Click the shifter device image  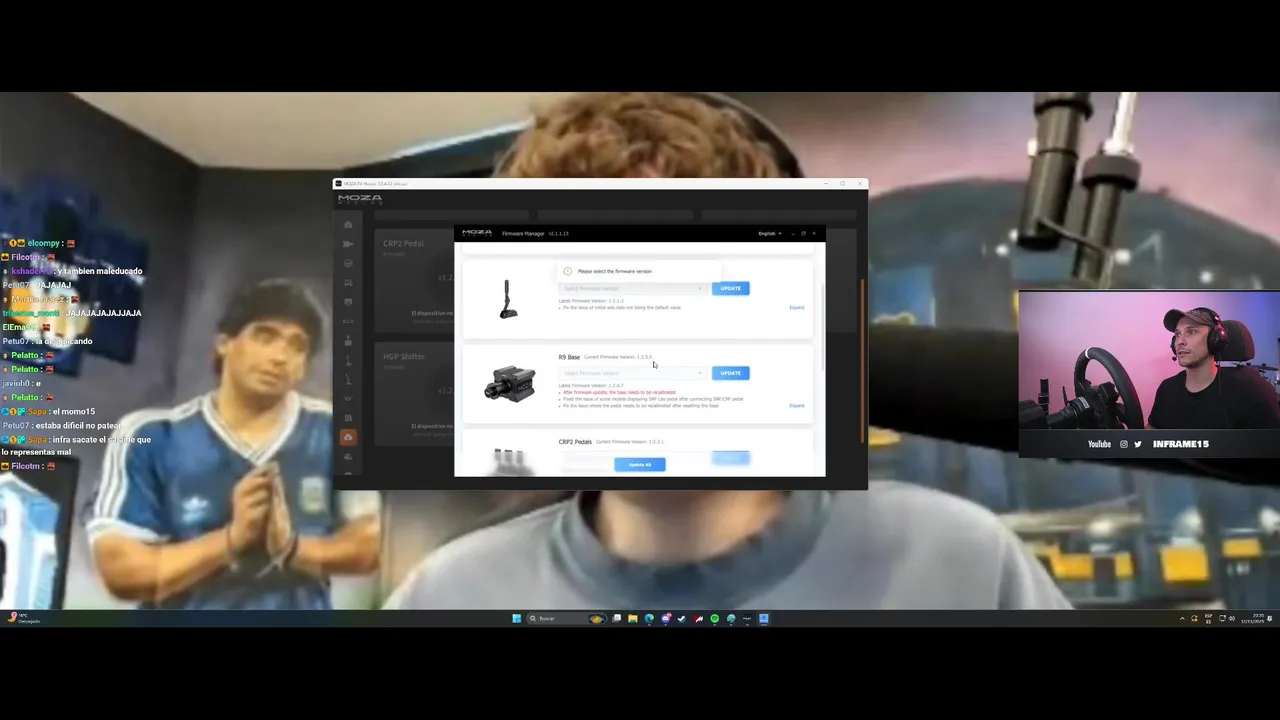509,299
